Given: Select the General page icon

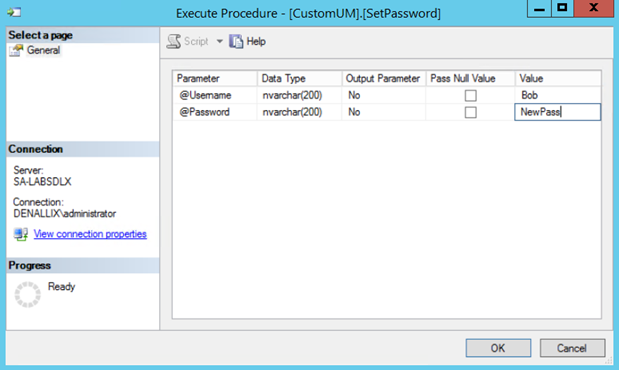Looking at the screenshot, I should (16, 51).
